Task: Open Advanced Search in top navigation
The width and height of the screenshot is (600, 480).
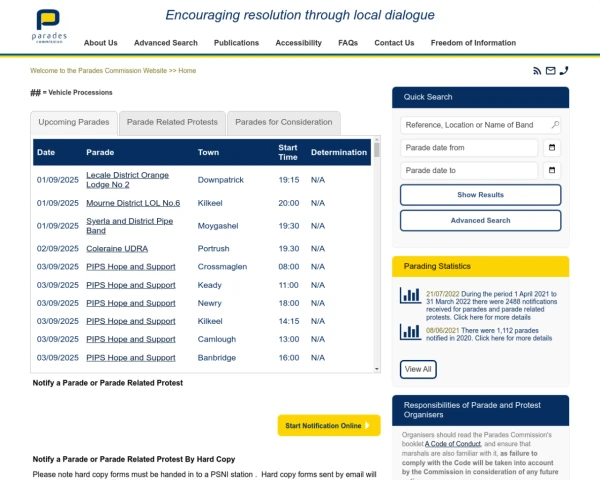Action: (166, 43)
